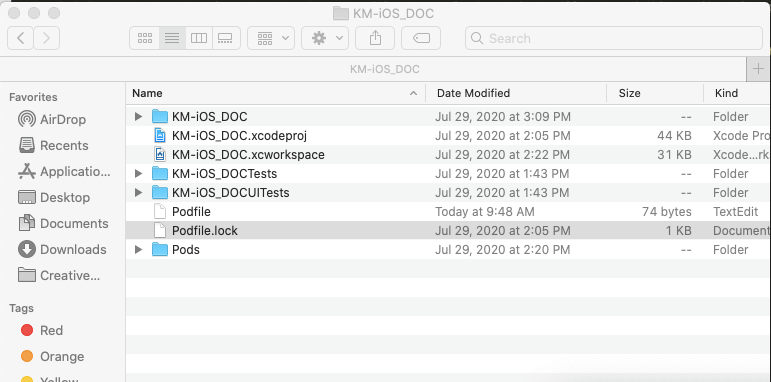Expand the KM-iOS_DOC folder triangle

(139, 117)
